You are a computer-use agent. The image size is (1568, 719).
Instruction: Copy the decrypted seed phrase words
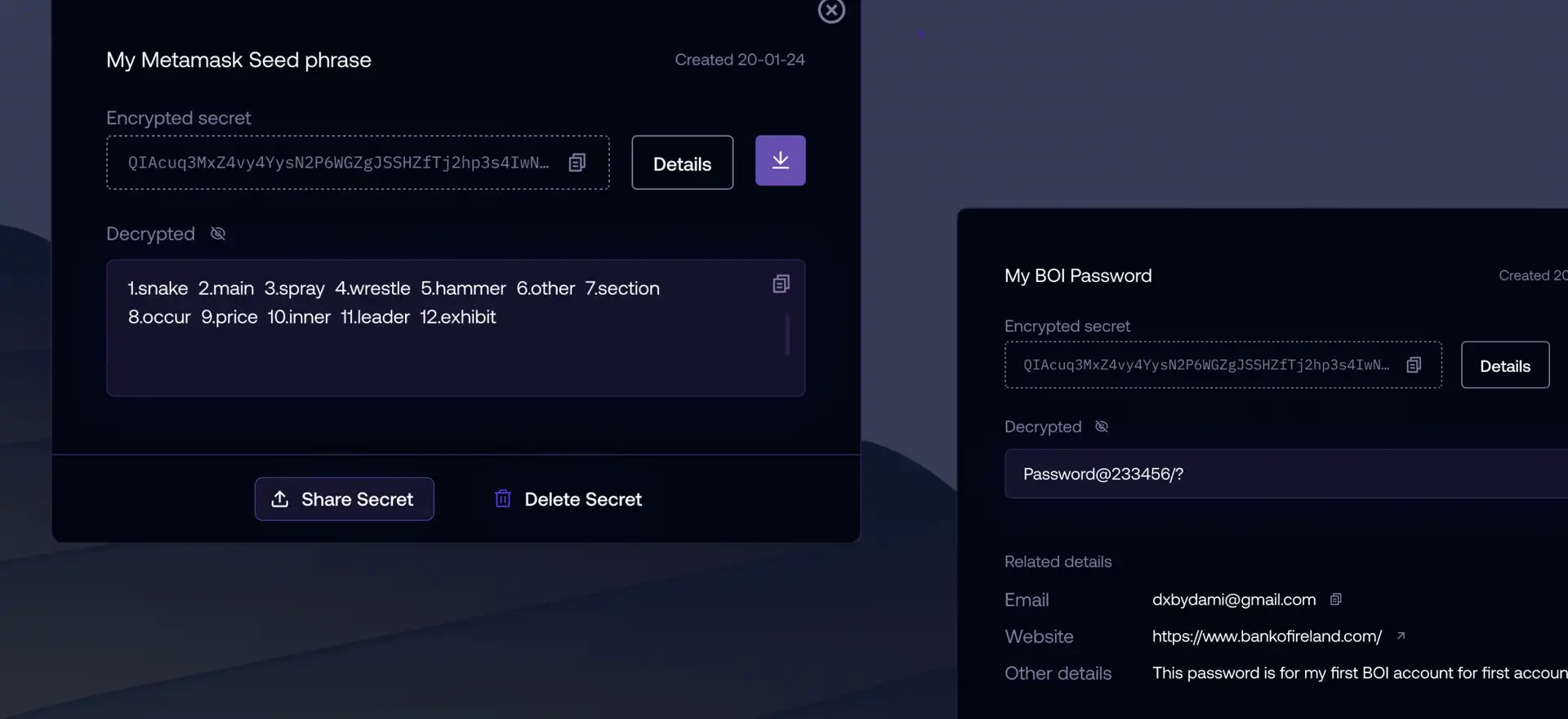(781, 284)
